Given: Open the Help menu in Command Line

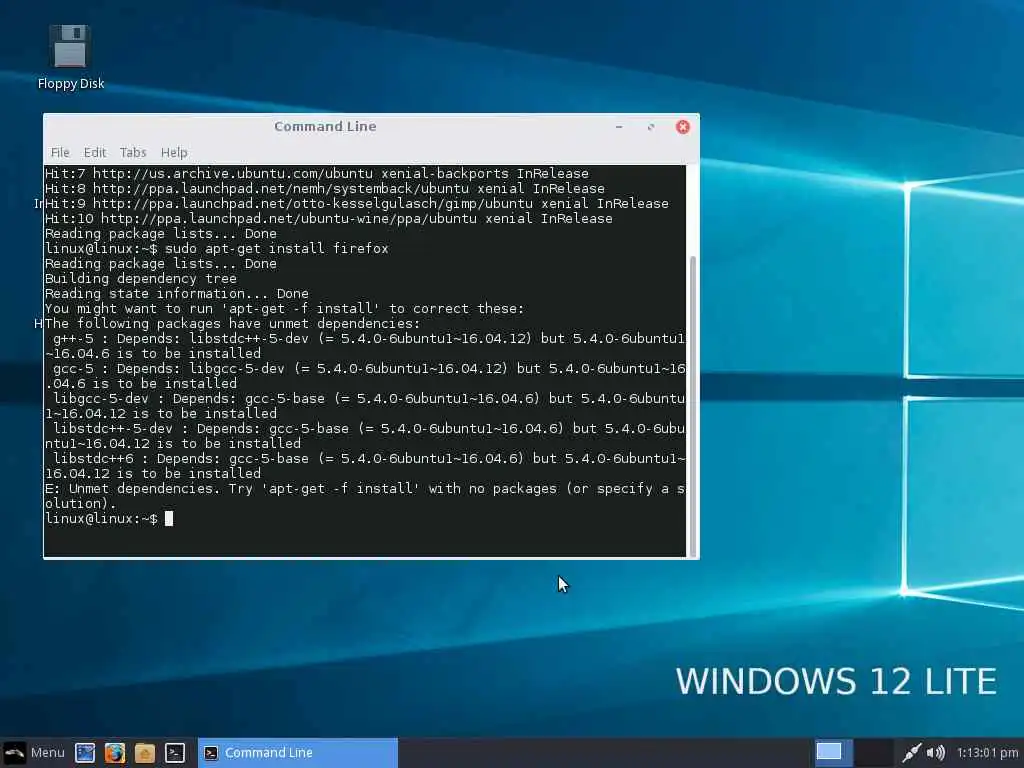Looking at the screenshot, I should (x=174, y=152).
